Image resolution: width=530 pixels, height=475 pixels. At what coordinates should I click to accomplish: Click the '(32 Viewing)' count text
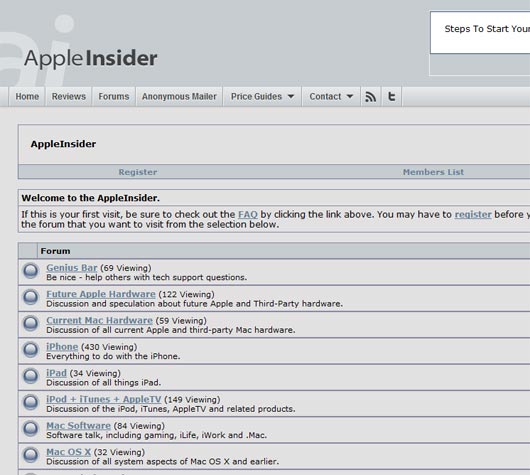pyautogui.click(x=119, y=452)
